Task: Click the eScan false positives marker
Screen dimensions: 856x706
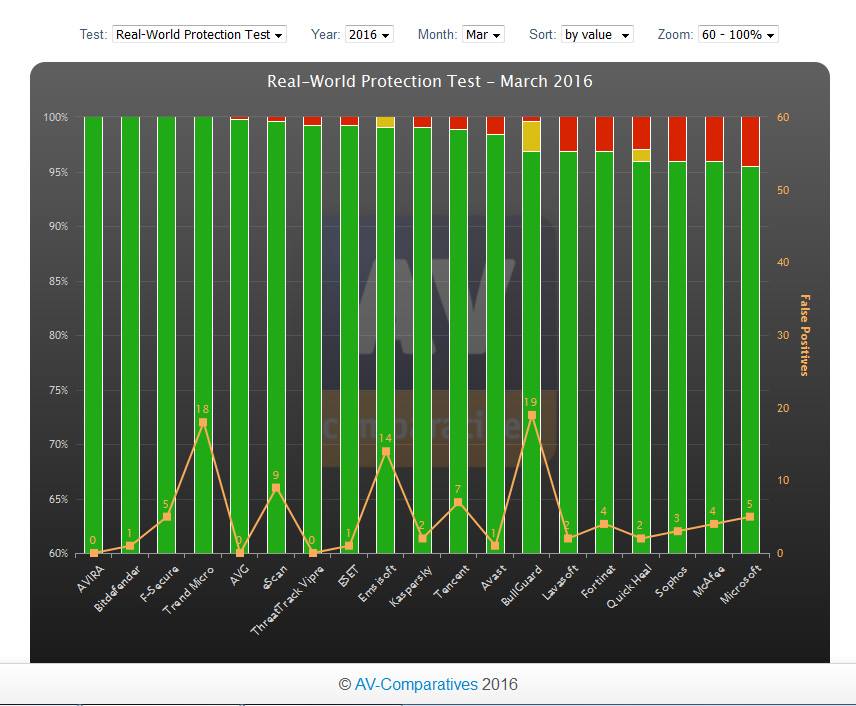Action: 276,488
